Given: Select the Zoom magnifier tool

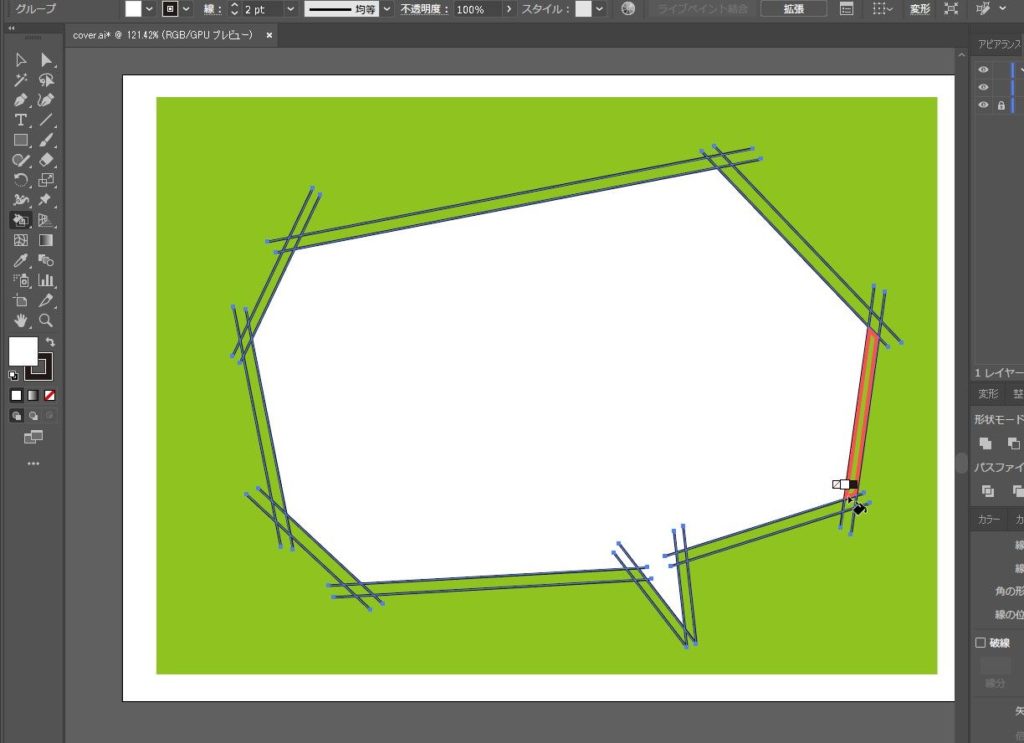Looking at the screenshot, I should (46, 321).
